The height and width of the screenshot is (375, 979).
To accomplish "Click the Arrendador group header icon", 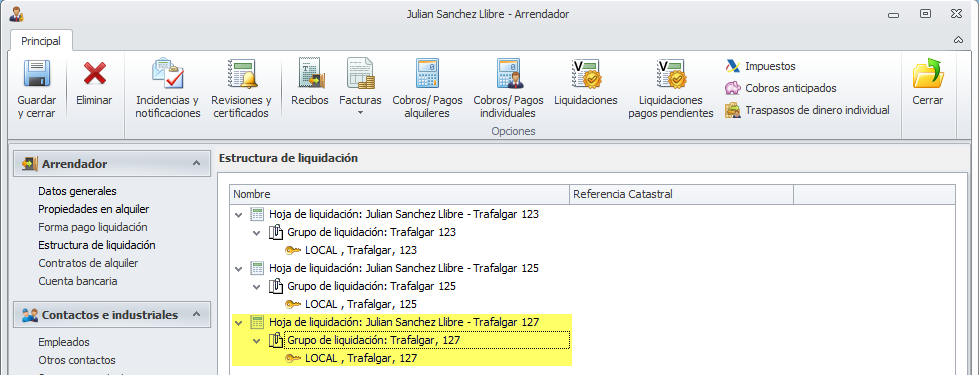I will pos(29,163).
